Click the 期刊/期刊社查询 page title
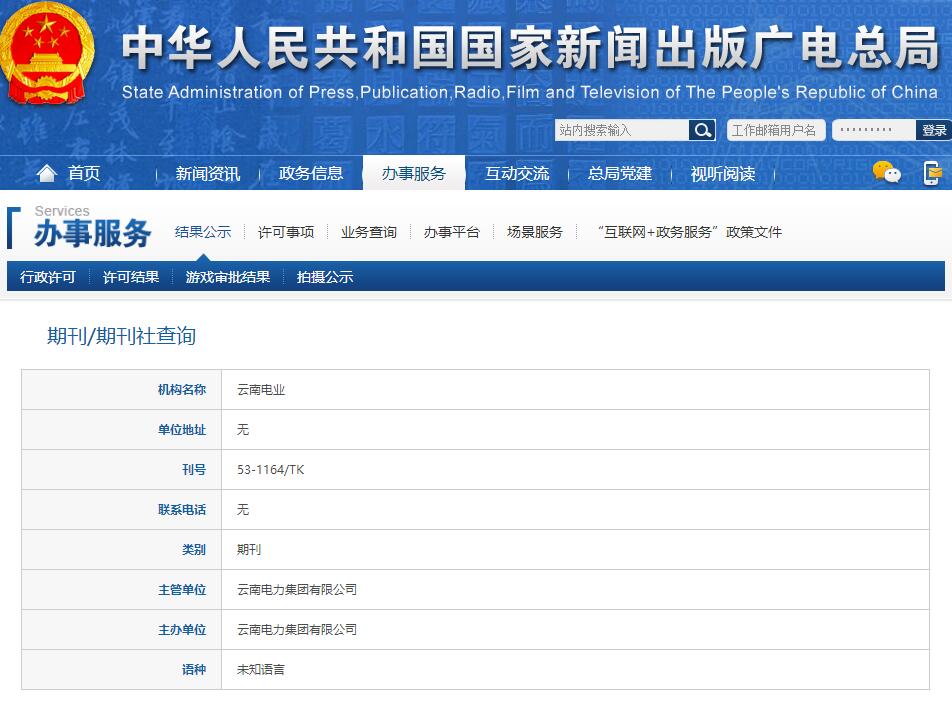The image size is (952, 711). coord(121,336)
